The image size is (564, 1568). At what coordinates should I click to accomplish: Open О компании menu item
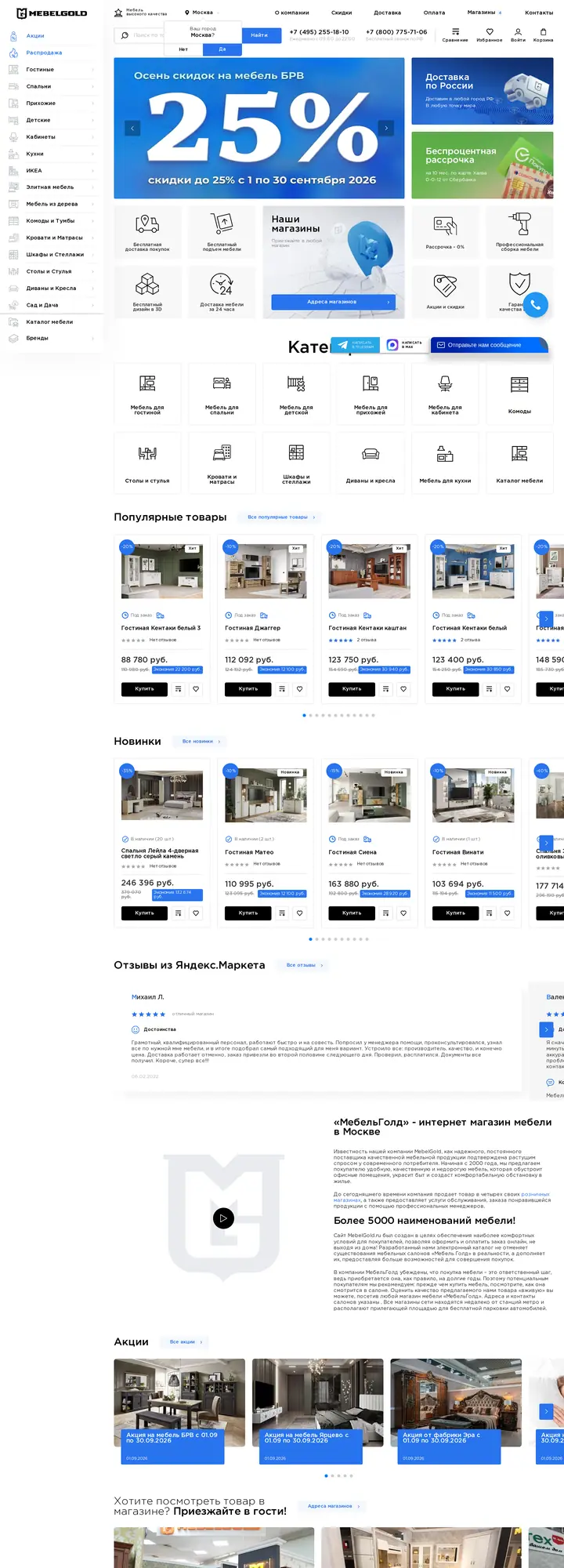point(291,13)
